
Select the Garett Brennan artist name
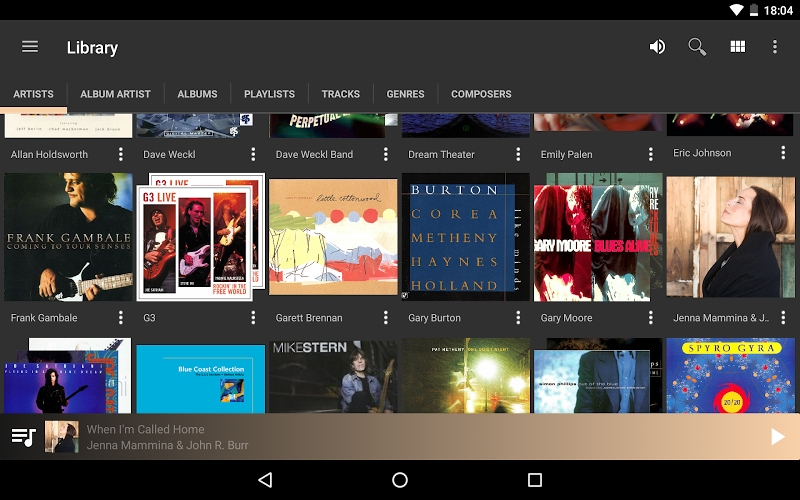tap(309, 318)
